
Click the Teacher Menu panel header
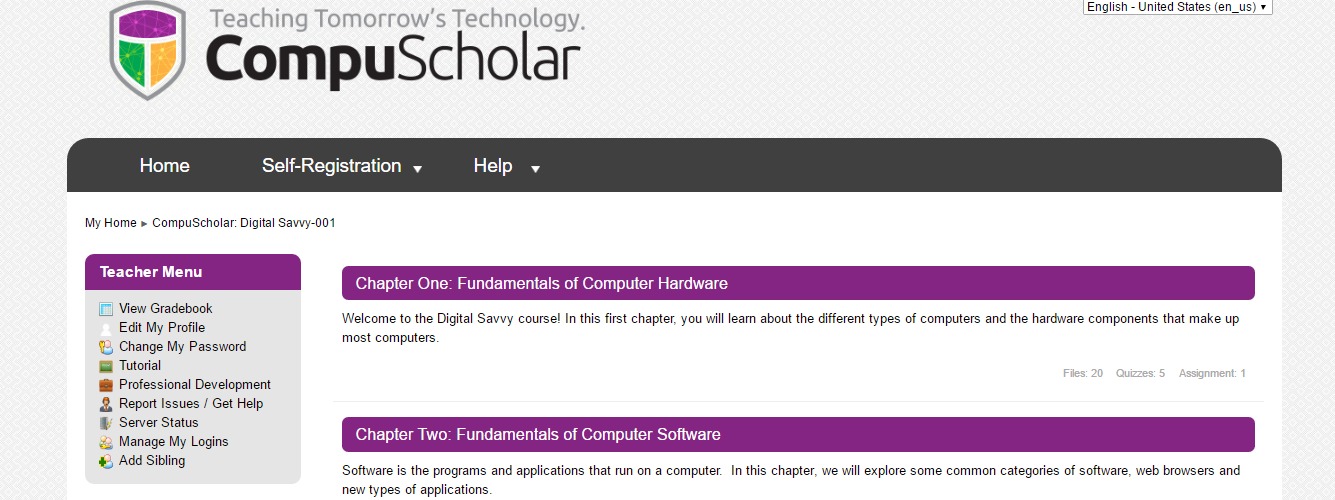[x=193, y=272]
